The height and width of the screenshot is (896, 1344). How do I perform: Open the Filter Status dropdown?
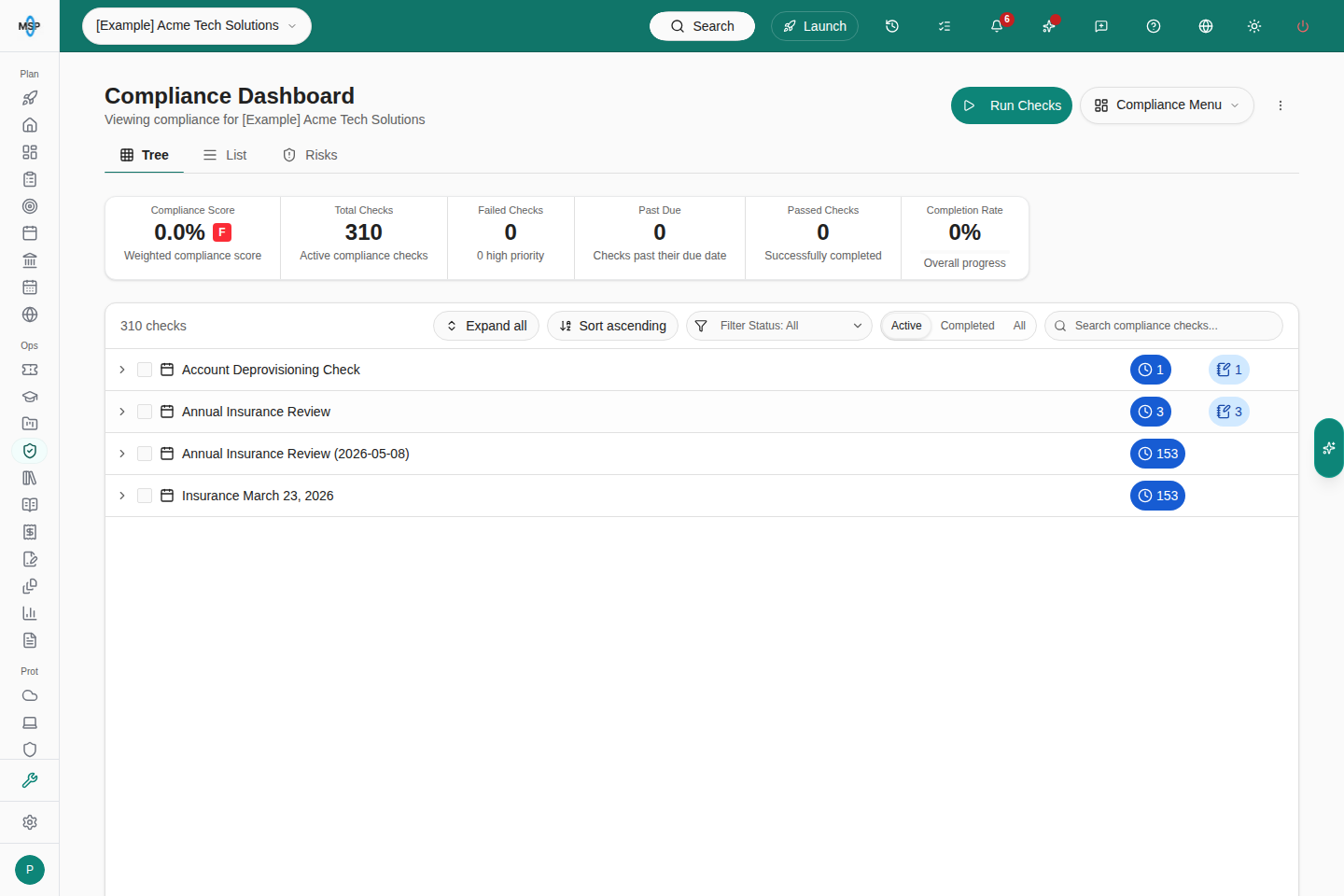pyautogui.click(x=779, y=326)
